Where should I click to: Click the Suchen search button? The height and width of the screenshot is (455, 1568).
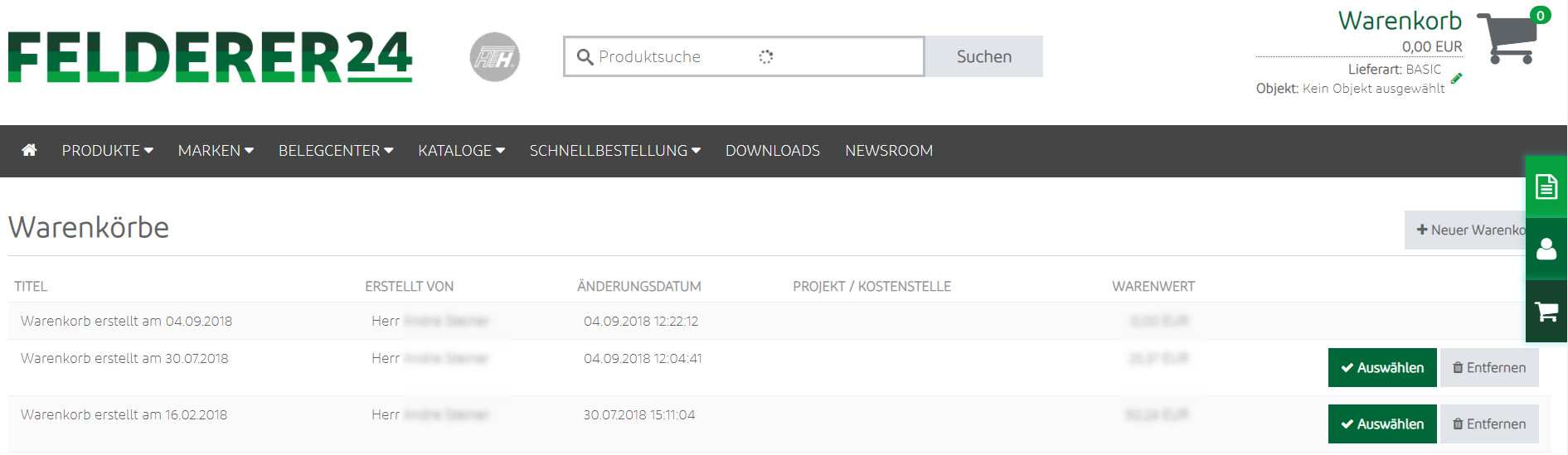click(984, 56)
